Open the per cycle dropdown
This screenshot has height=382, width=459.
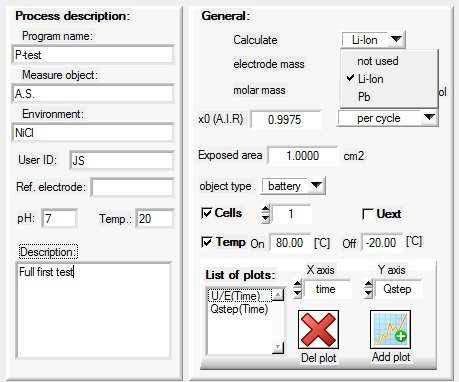coord(388,118)
